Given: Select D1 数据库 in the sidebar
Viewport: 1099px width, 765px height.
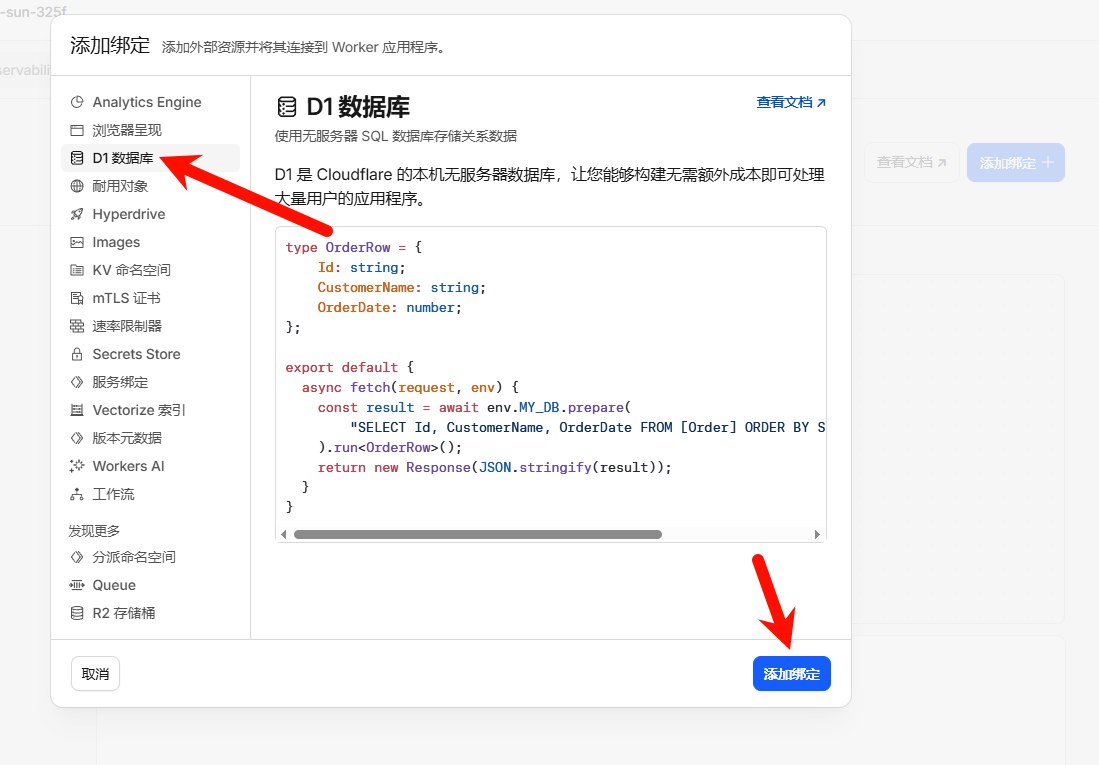Looking at the screenshot, I should [x=122, y=158].
